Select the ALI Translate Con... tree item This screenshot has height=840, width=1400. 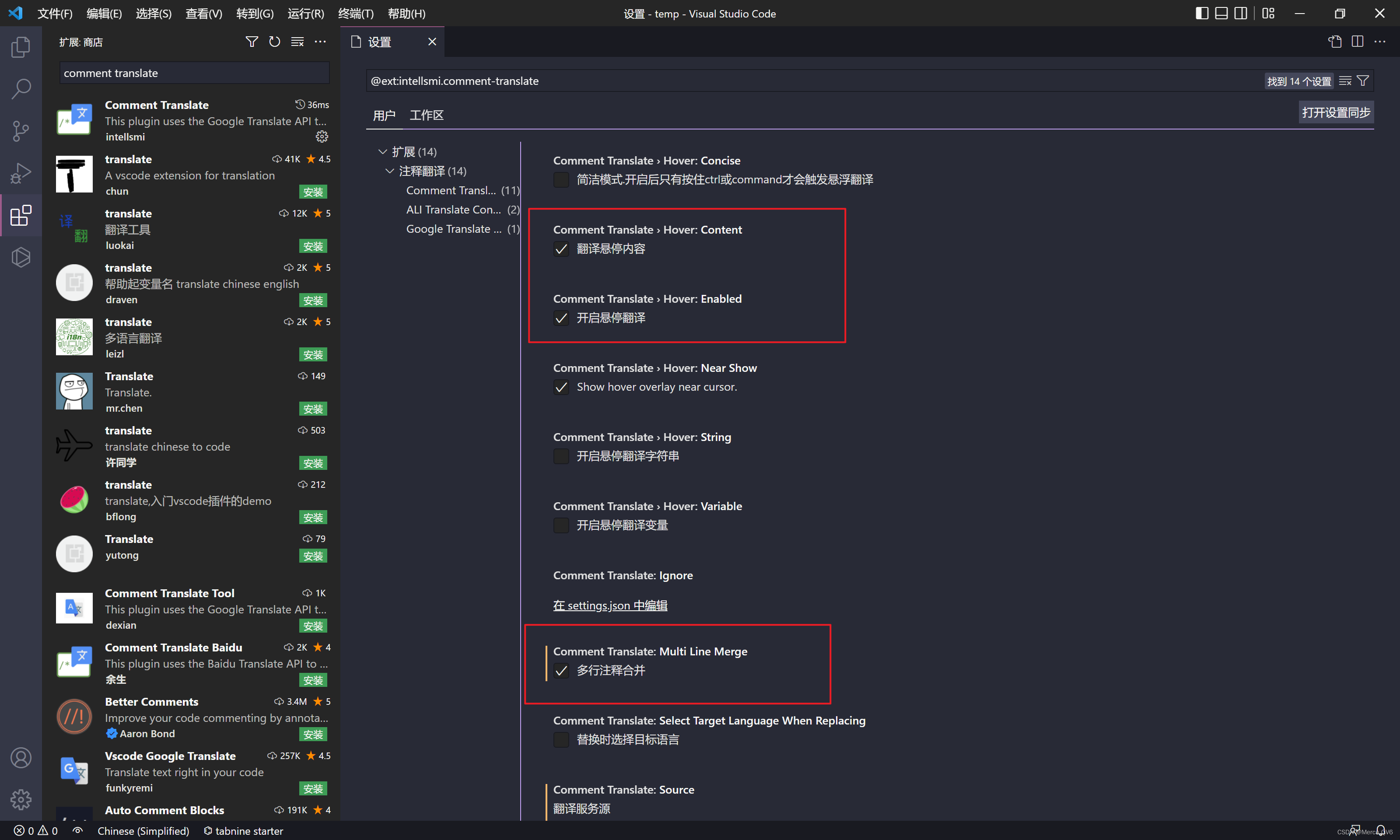[453, 210]
